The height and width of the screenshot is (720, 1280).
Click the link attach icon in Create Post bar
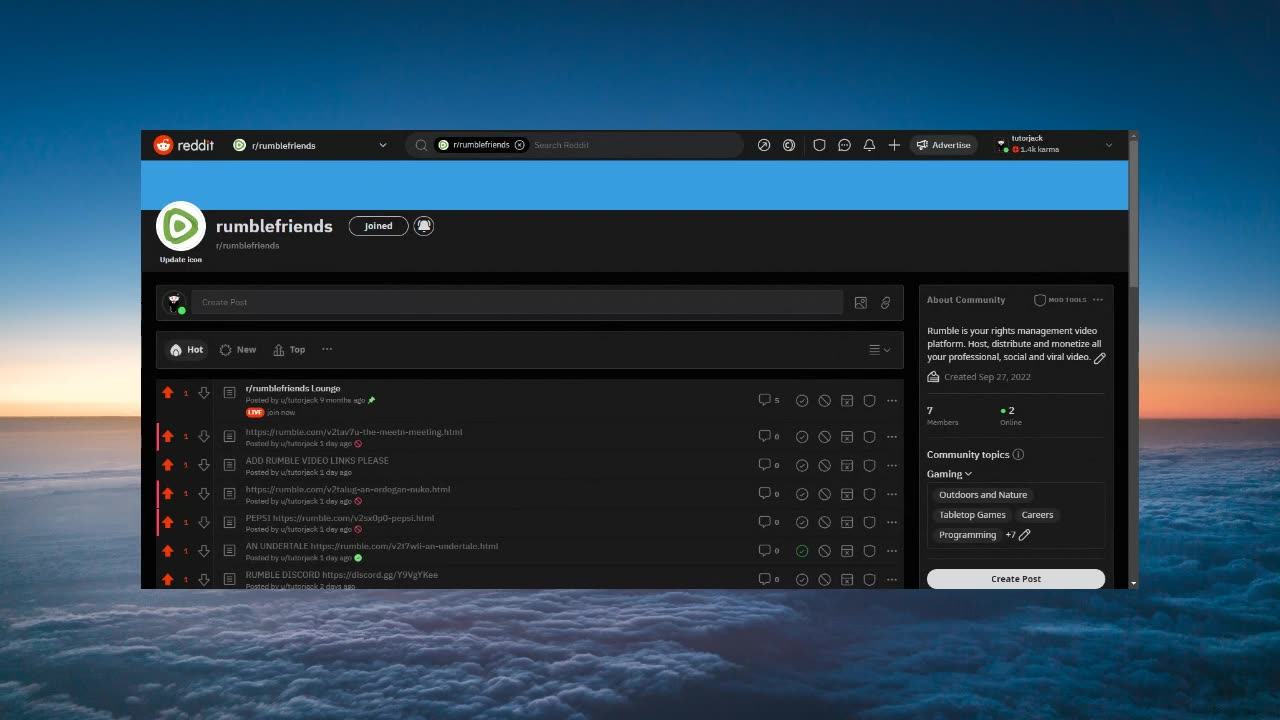coord(885,302)
